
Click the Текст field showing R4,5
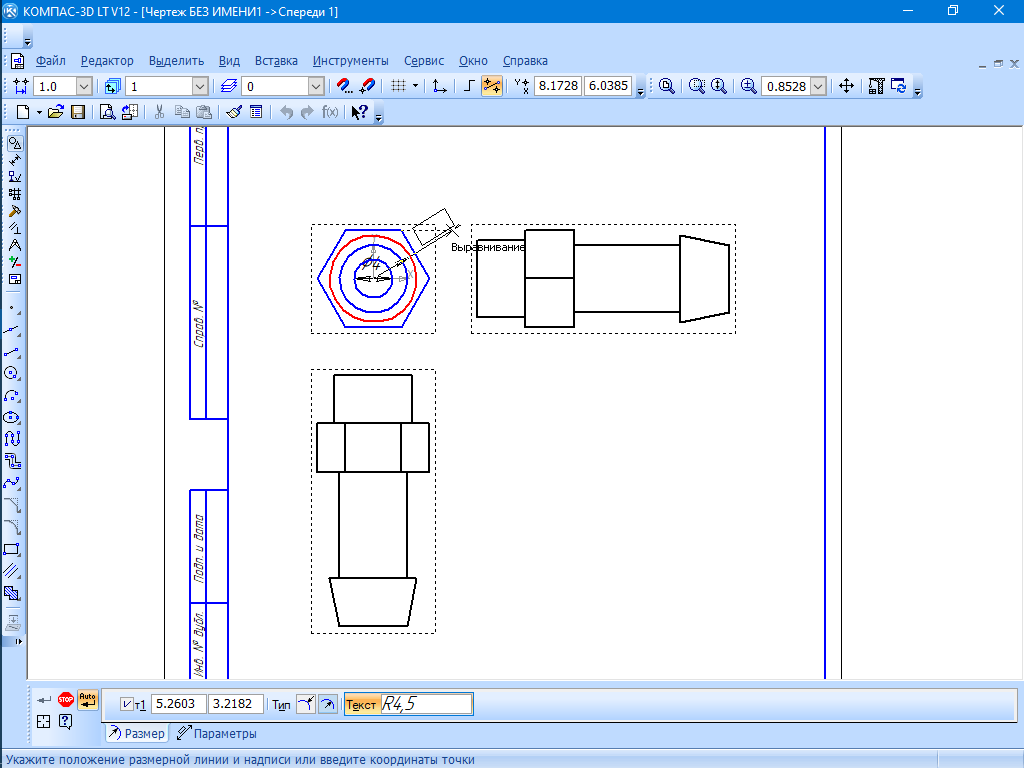click(425, 704)
